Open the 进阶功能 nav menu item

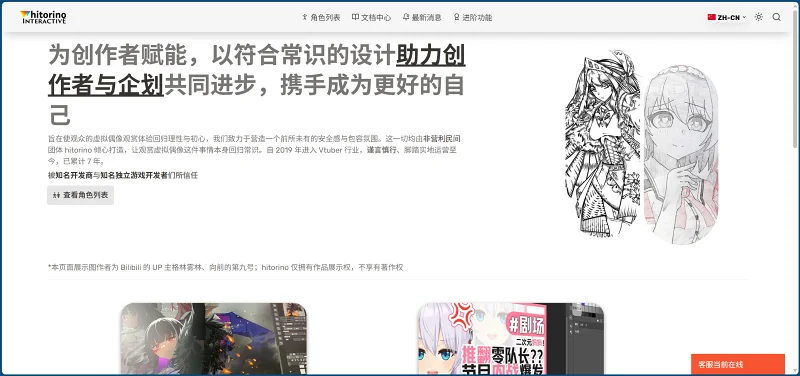(472, 17)
